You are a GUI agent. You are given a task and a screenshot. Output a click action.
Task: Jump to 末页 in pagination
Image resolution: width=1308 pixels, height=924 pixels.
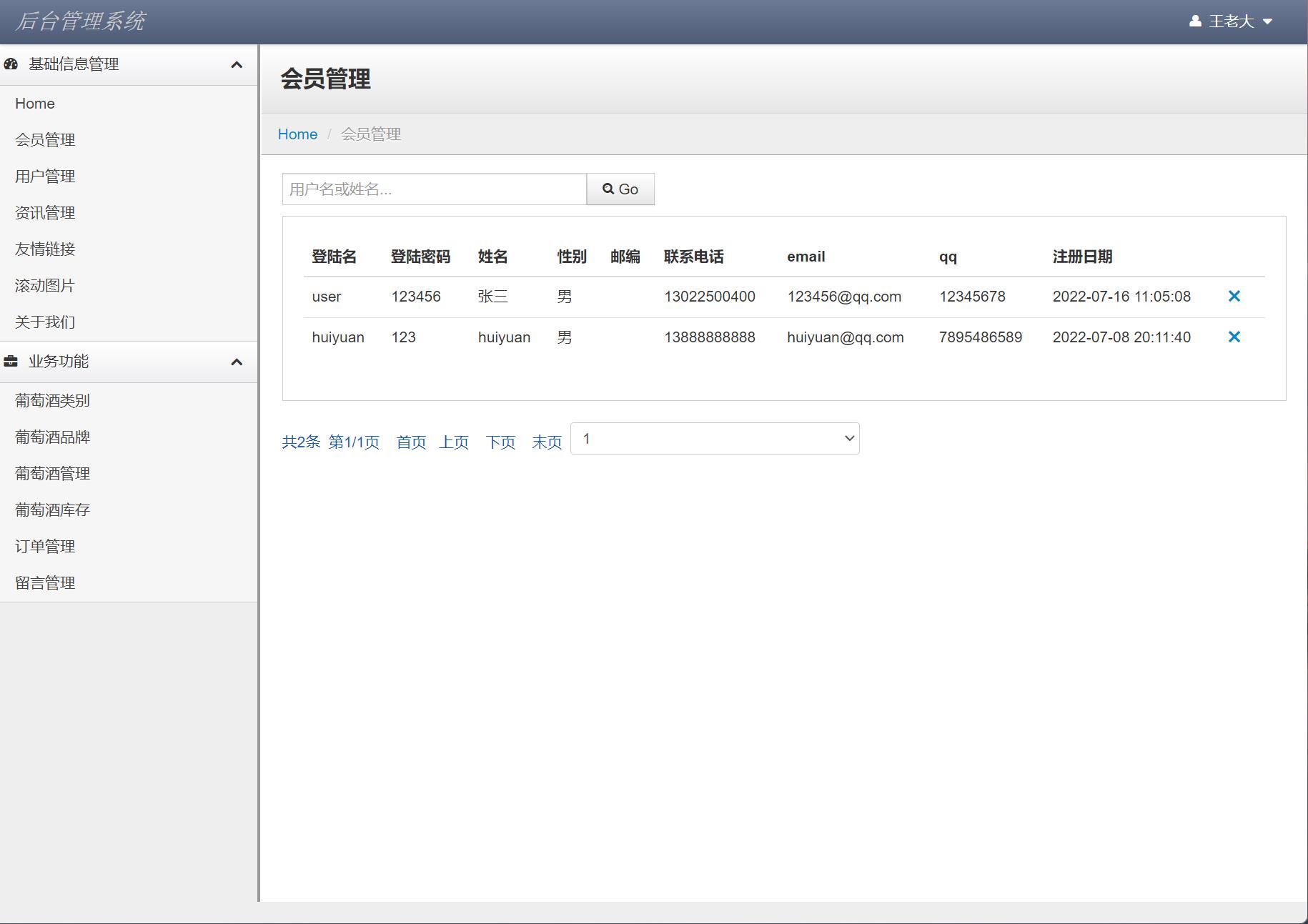click(547, 442)
